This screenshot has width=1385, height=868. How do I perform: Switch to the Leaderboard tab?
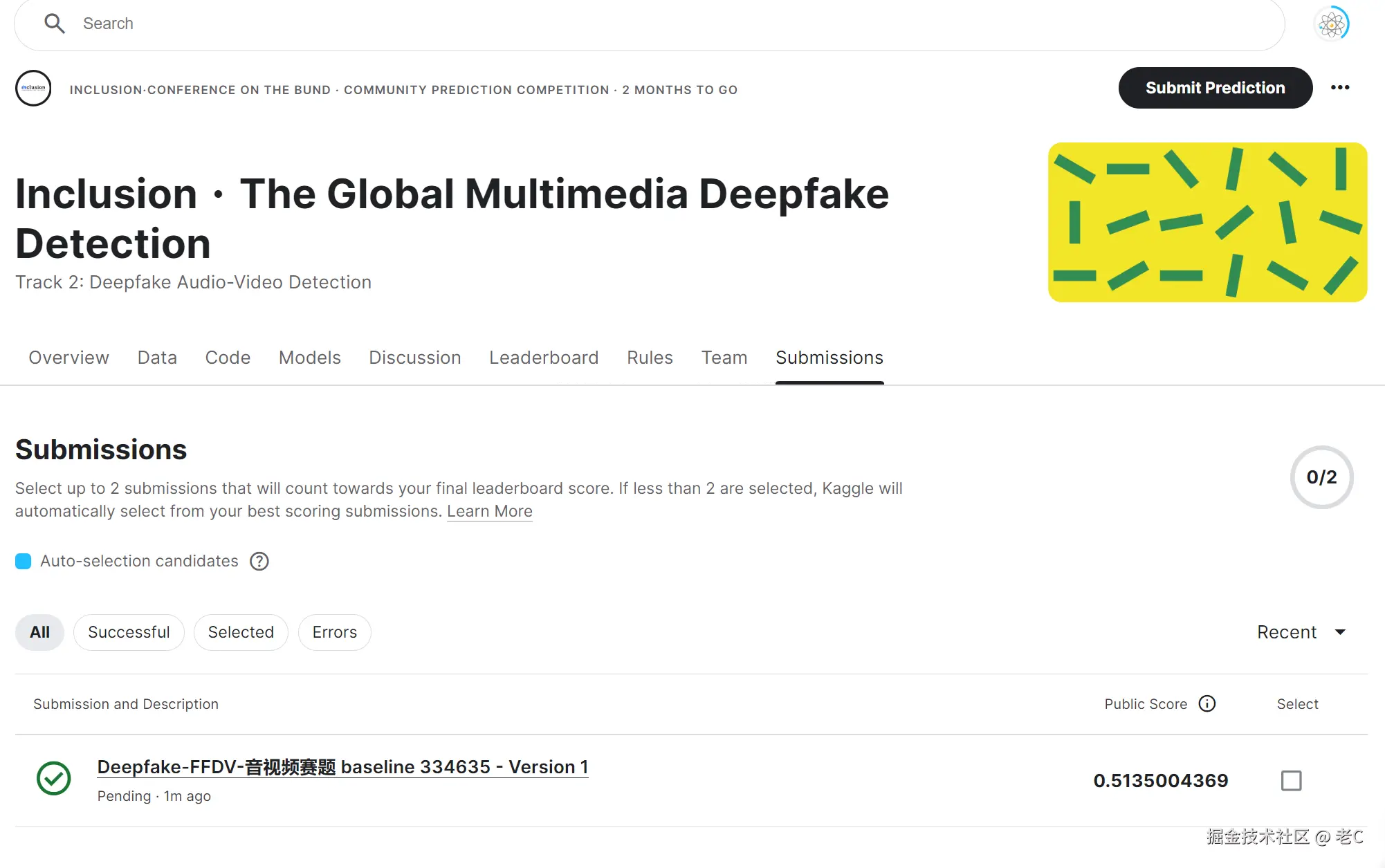(543, 358)
